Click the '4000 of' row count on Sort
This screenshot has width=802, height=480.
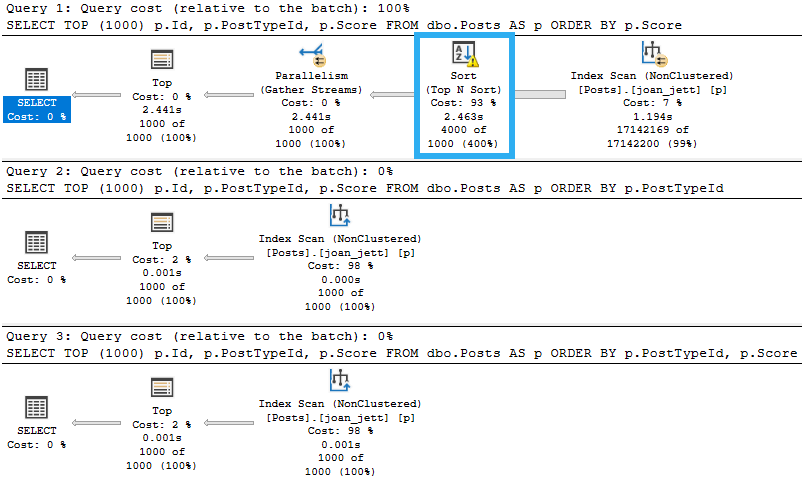[463, 130]
